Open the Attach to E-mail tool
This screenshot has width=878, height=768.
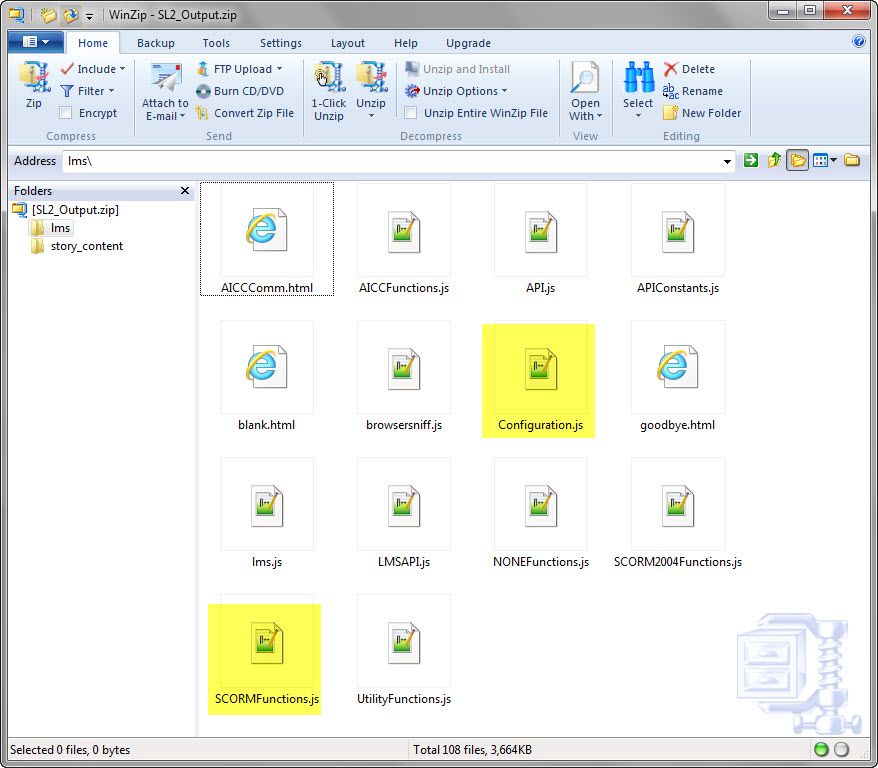pyautogui.click(x=165, y=92)
